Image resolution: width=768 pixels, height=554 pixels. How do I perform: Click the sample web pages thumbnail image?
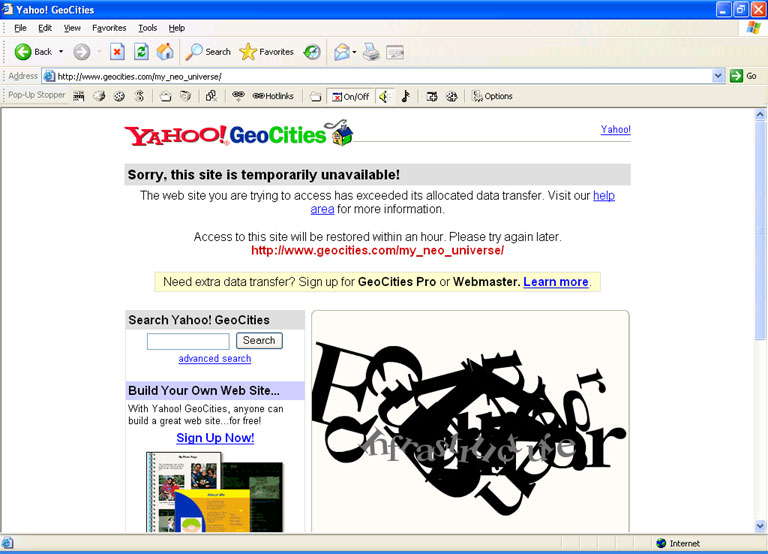tap(215, 491)
